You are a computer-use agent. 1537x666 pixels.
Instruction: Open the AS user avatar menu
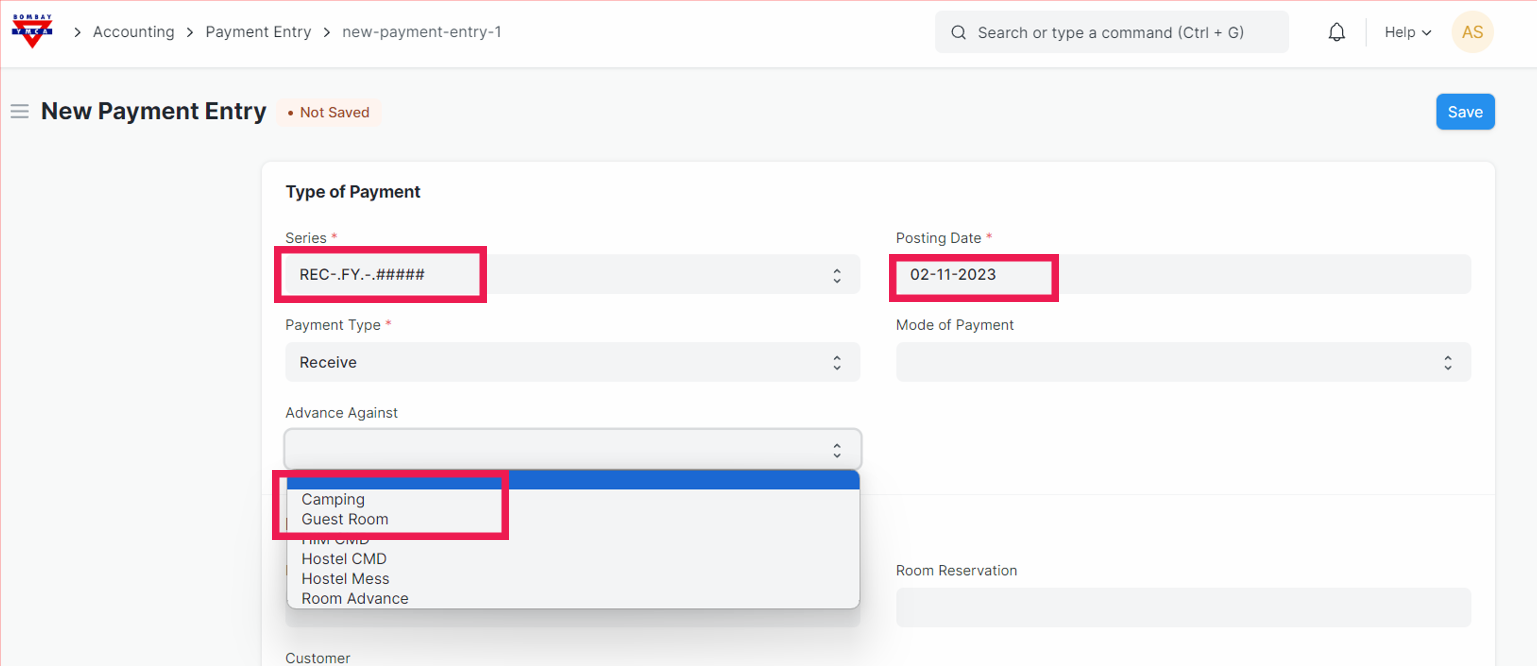[x=1472, y=32]
